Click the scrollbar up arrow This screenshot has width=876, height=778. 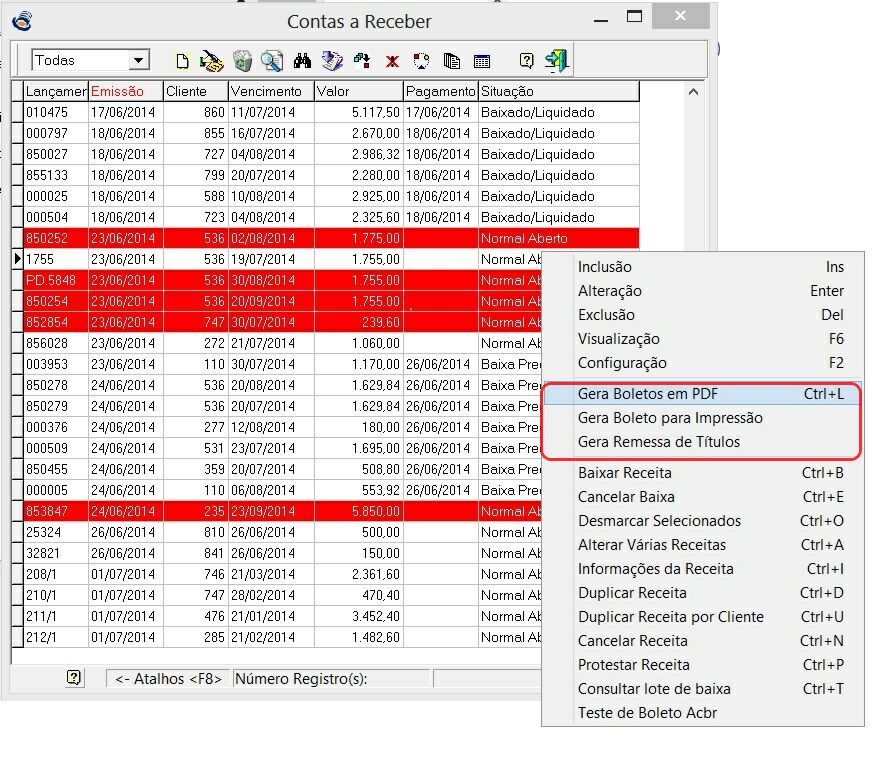[x=693, y=92]
